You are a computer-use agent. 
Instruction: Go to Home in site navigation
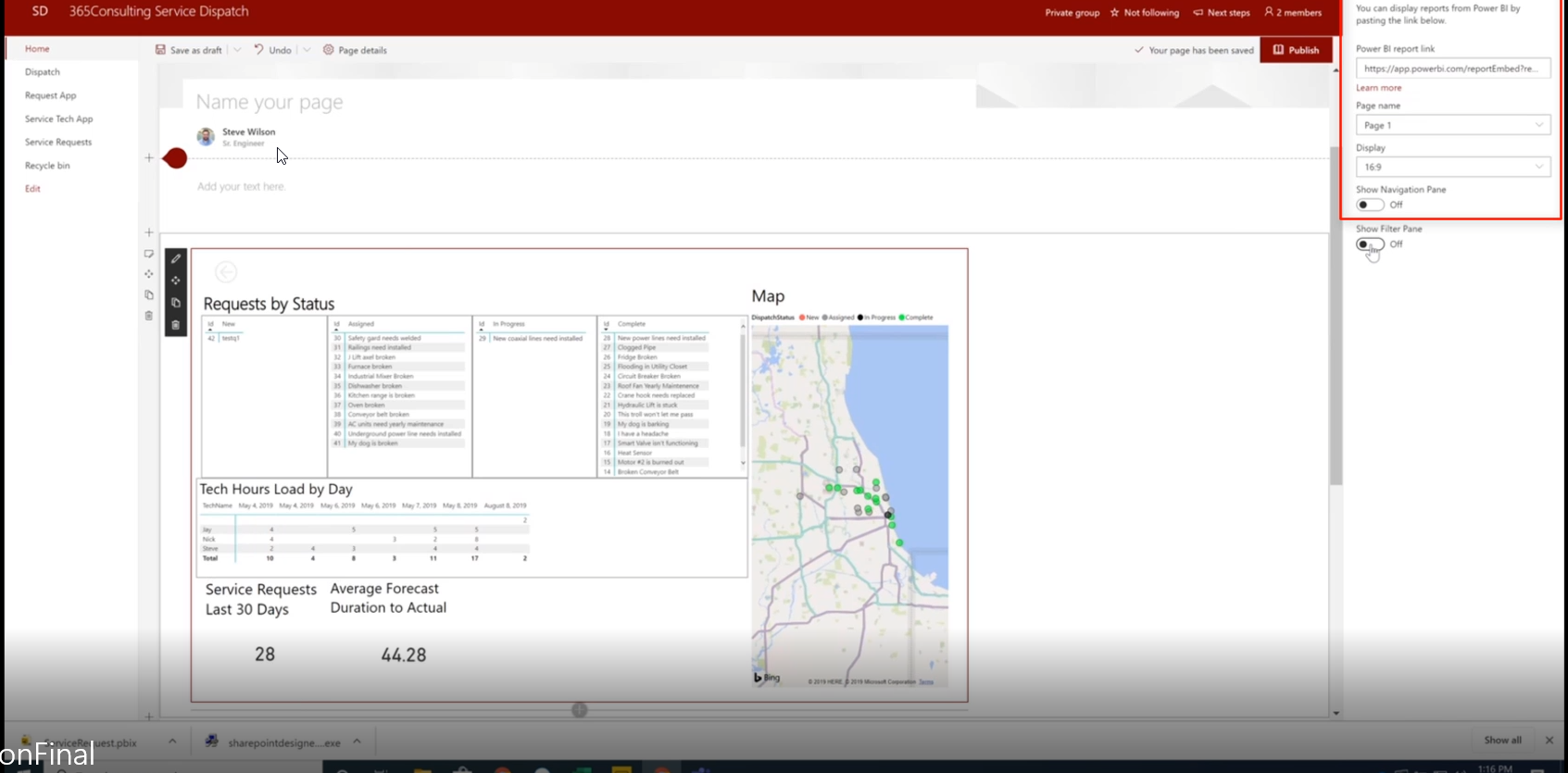37,48
